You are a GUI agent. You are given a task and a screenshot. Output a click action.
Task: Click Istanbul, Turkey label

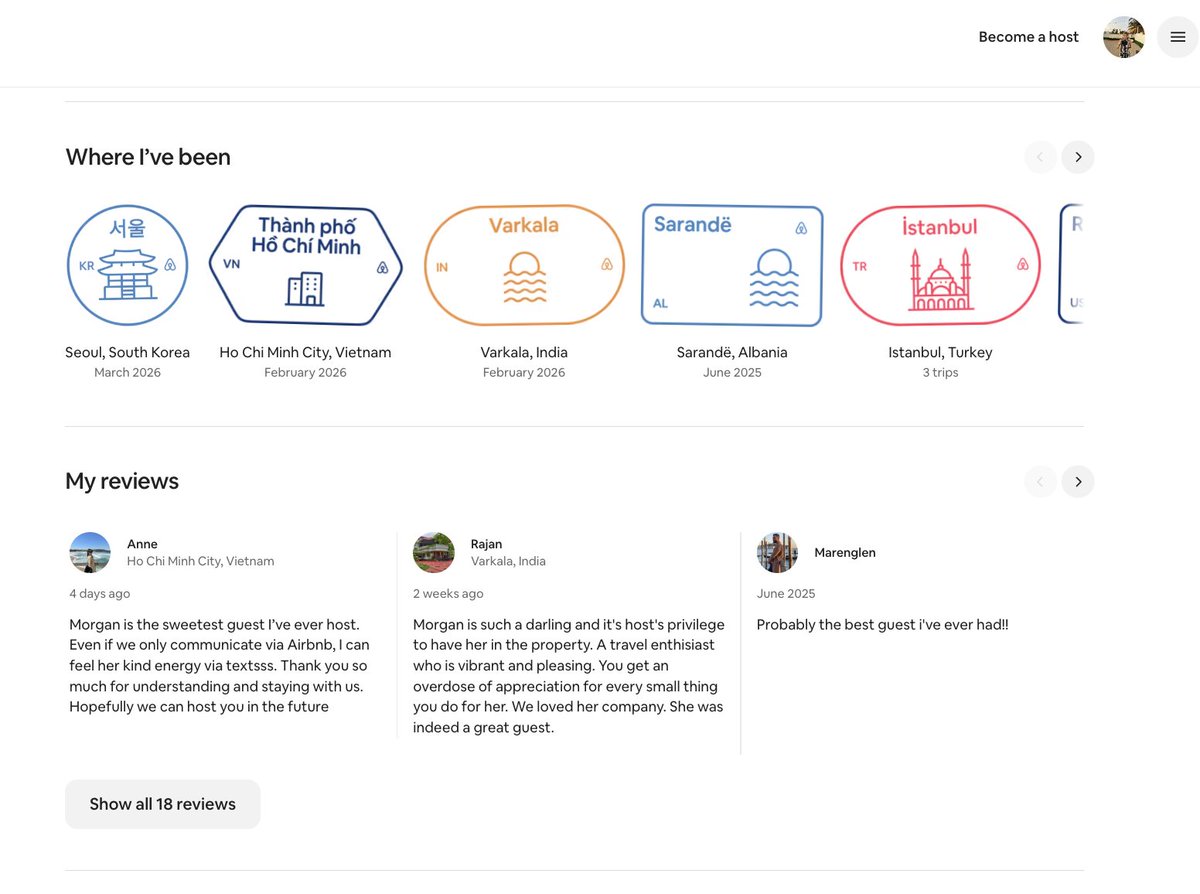click(940, 352)
